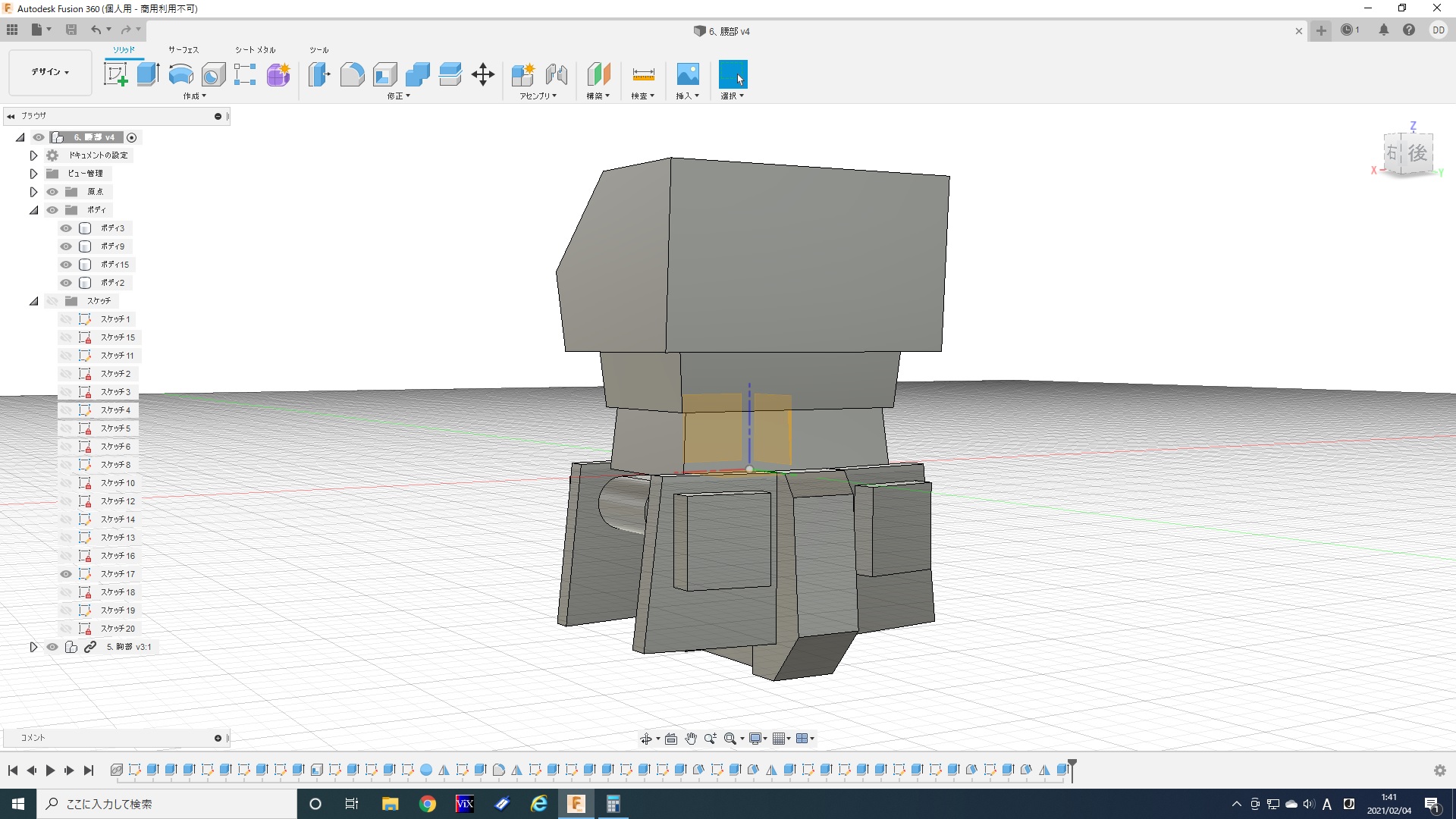The image size is (1456, 819).
Task: Click the Insert image icon
Action: (687, 74)
